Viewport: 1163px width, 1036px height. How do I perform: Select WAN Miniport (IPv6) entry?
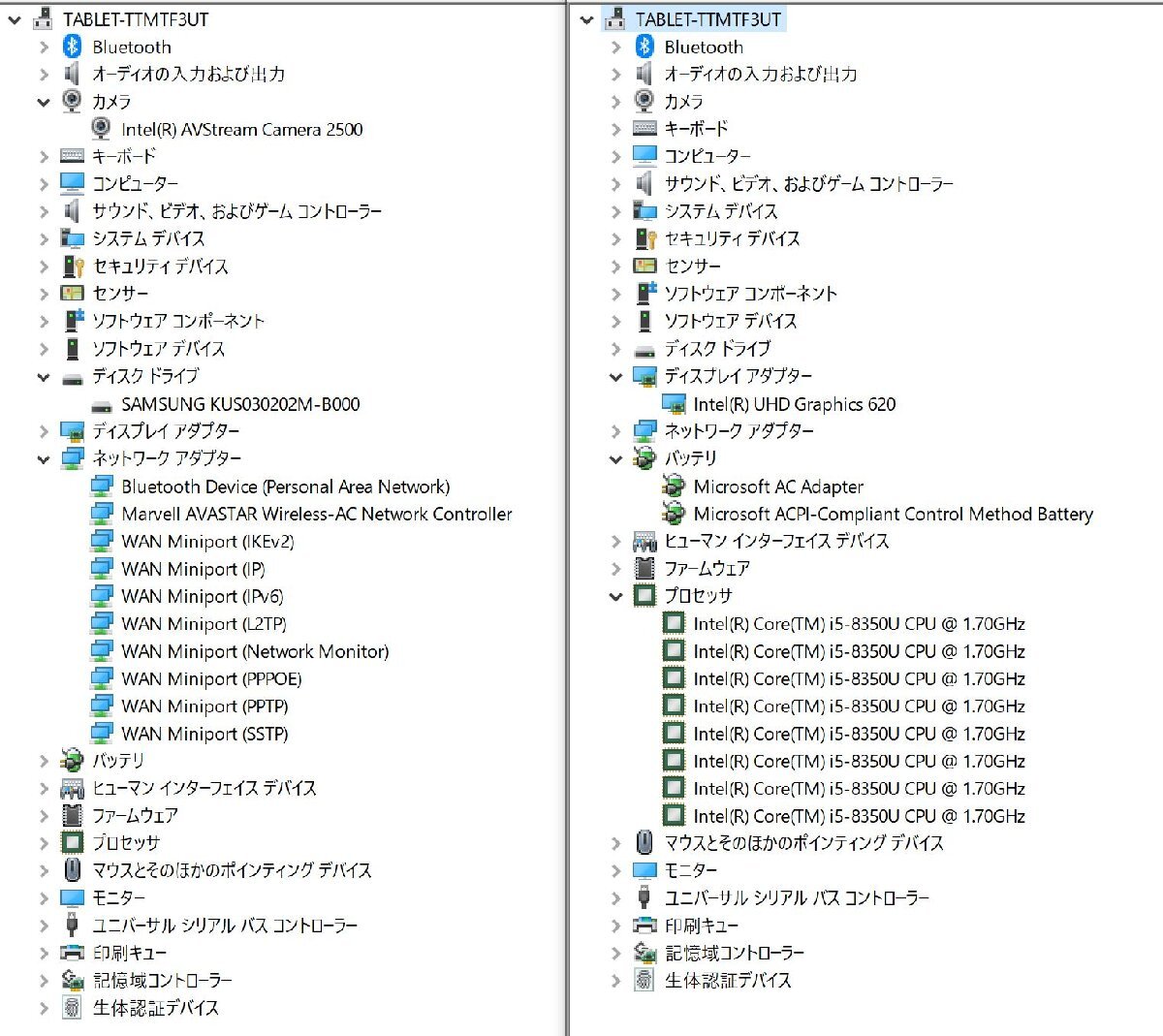point(203,596)
